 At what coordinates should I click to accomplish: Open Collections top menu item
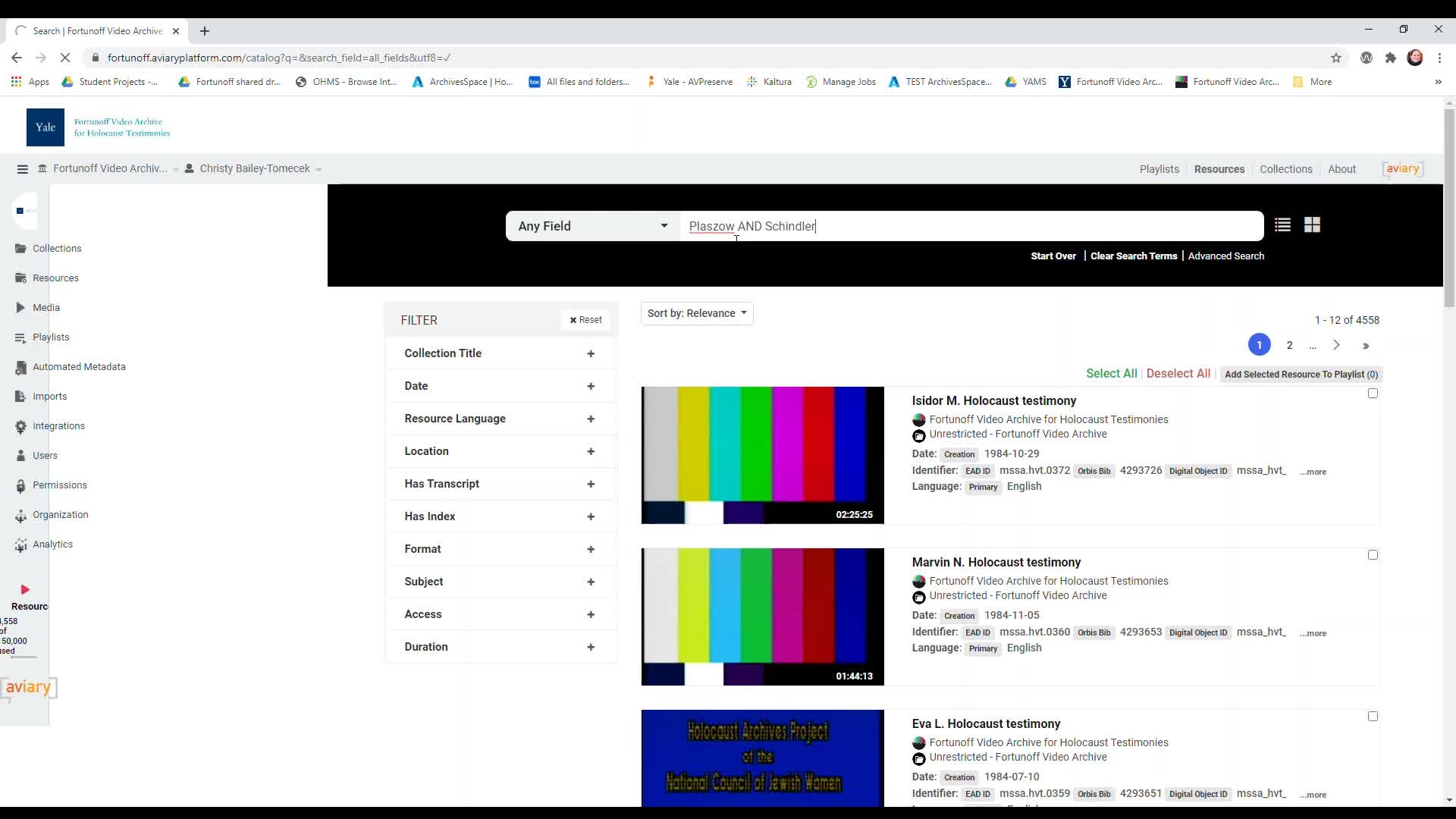(1285, 169)
